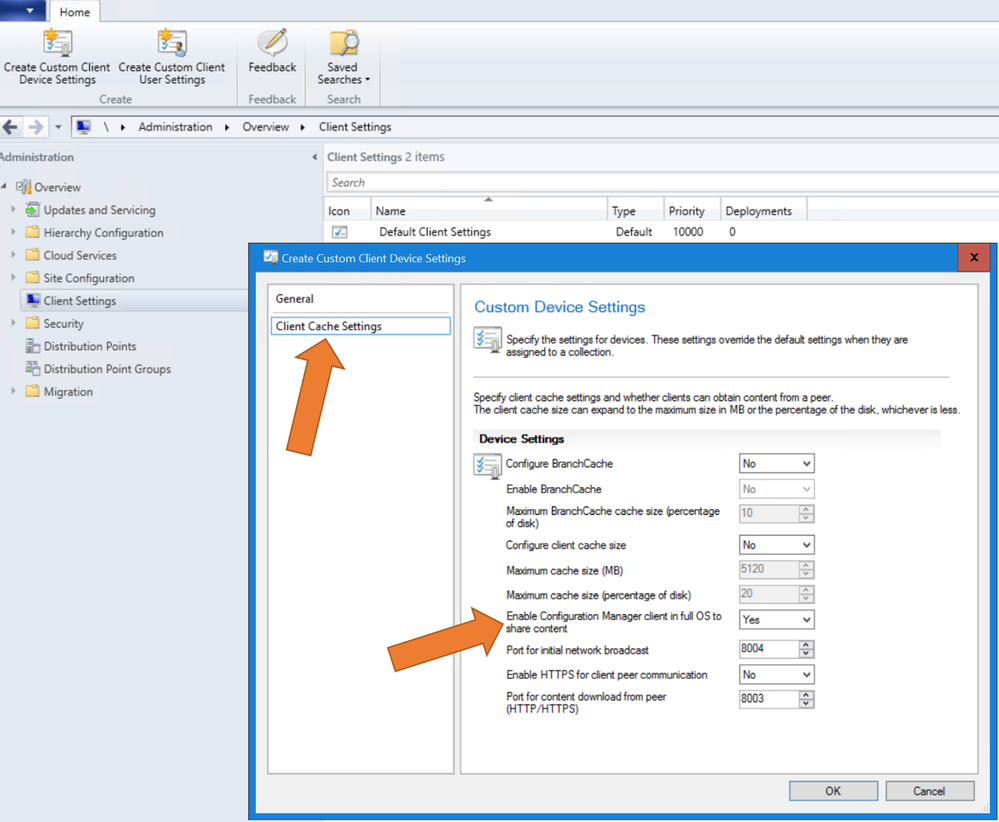The image size is (999, 822).
Task: Go forward with the right arrow
Action: pos(36,127)
